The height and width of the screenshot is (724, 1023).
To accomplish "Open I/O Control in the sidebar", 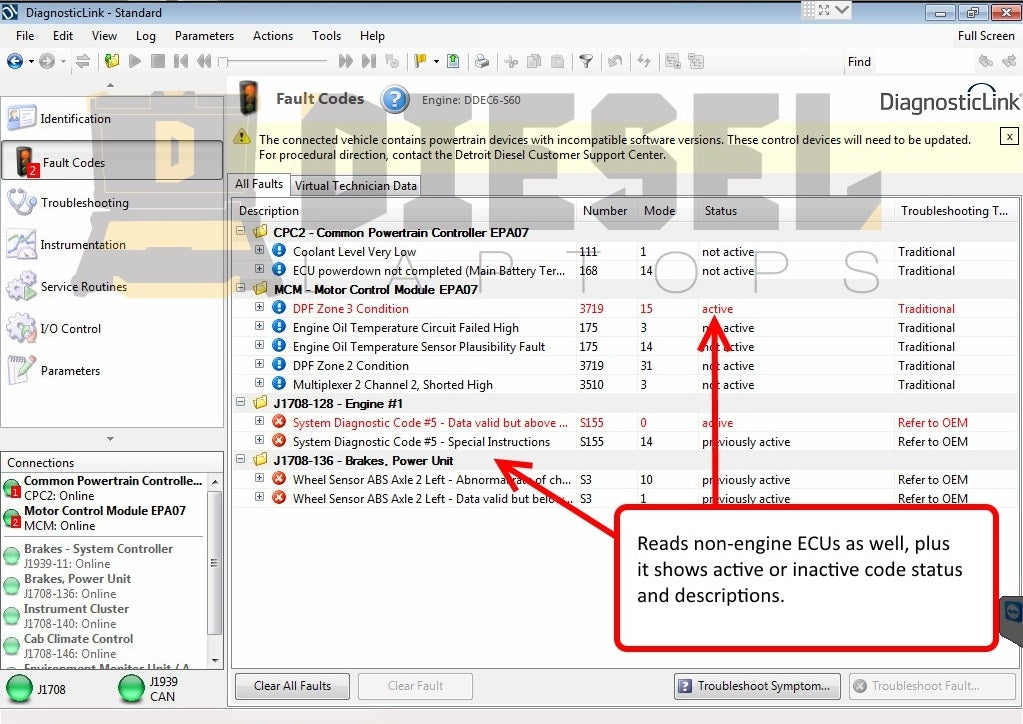I will [112, 328].
